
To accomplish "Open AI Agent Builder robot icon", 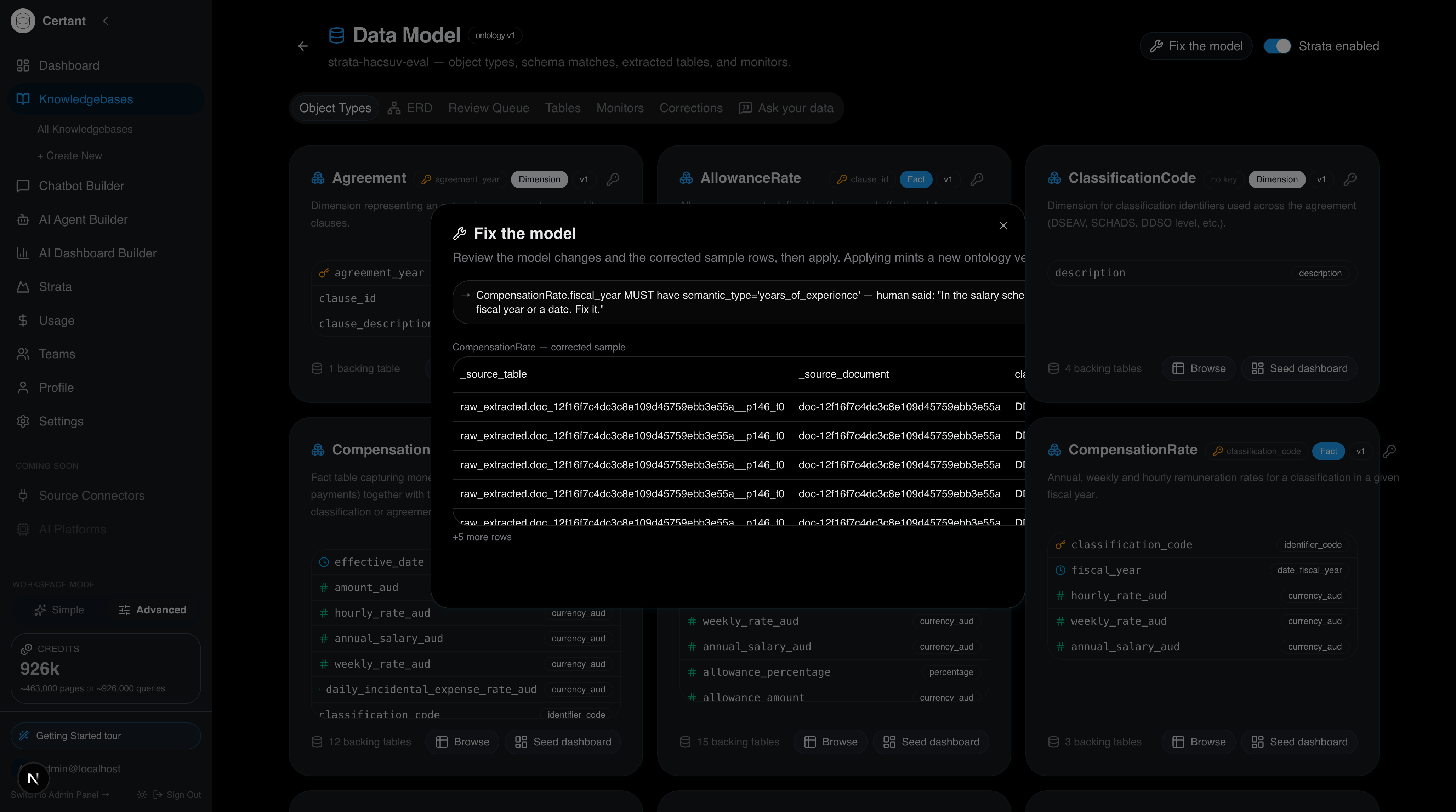I will tap(23, 219).
